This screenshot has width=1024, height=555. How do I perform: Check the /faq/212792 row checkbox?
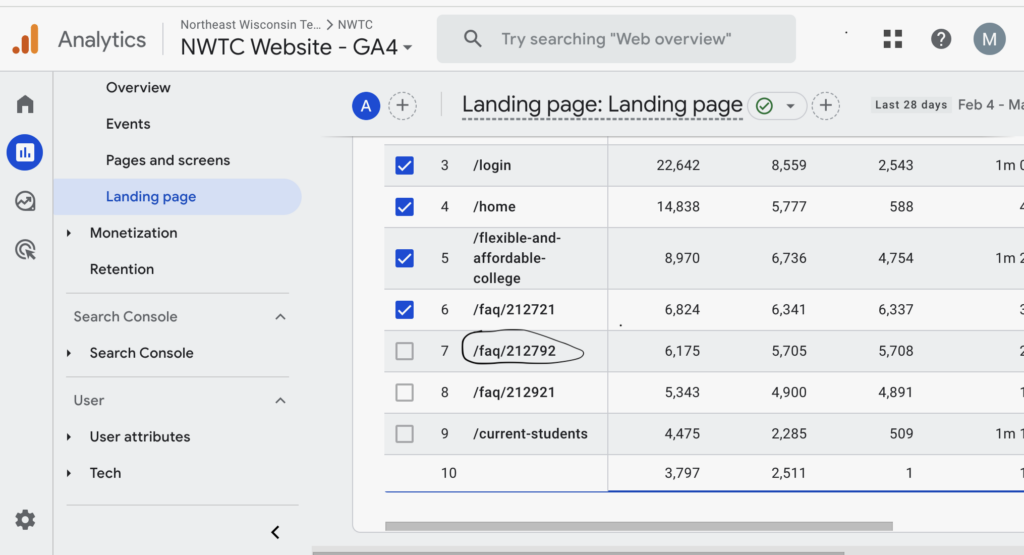point(404,351)
